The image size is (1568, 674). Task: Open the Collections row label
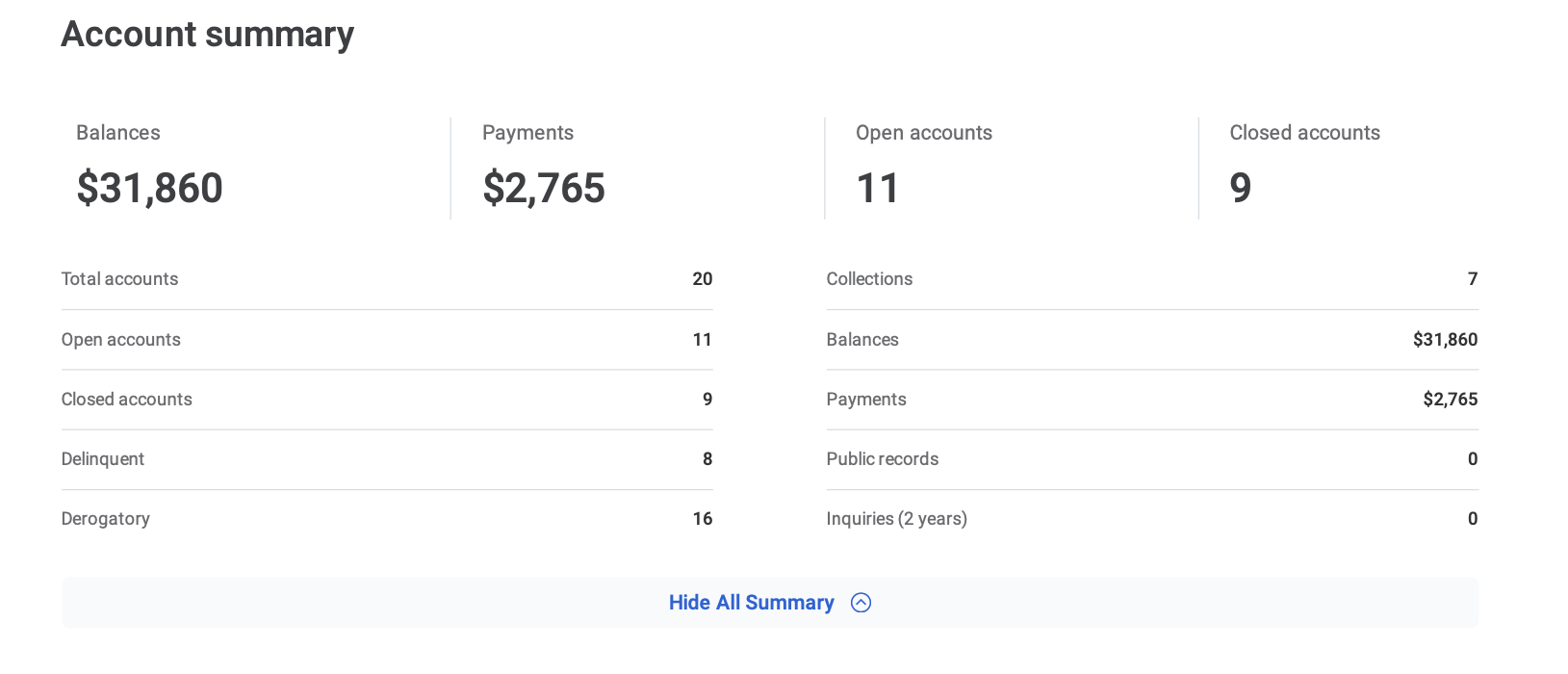coord(869,279)
